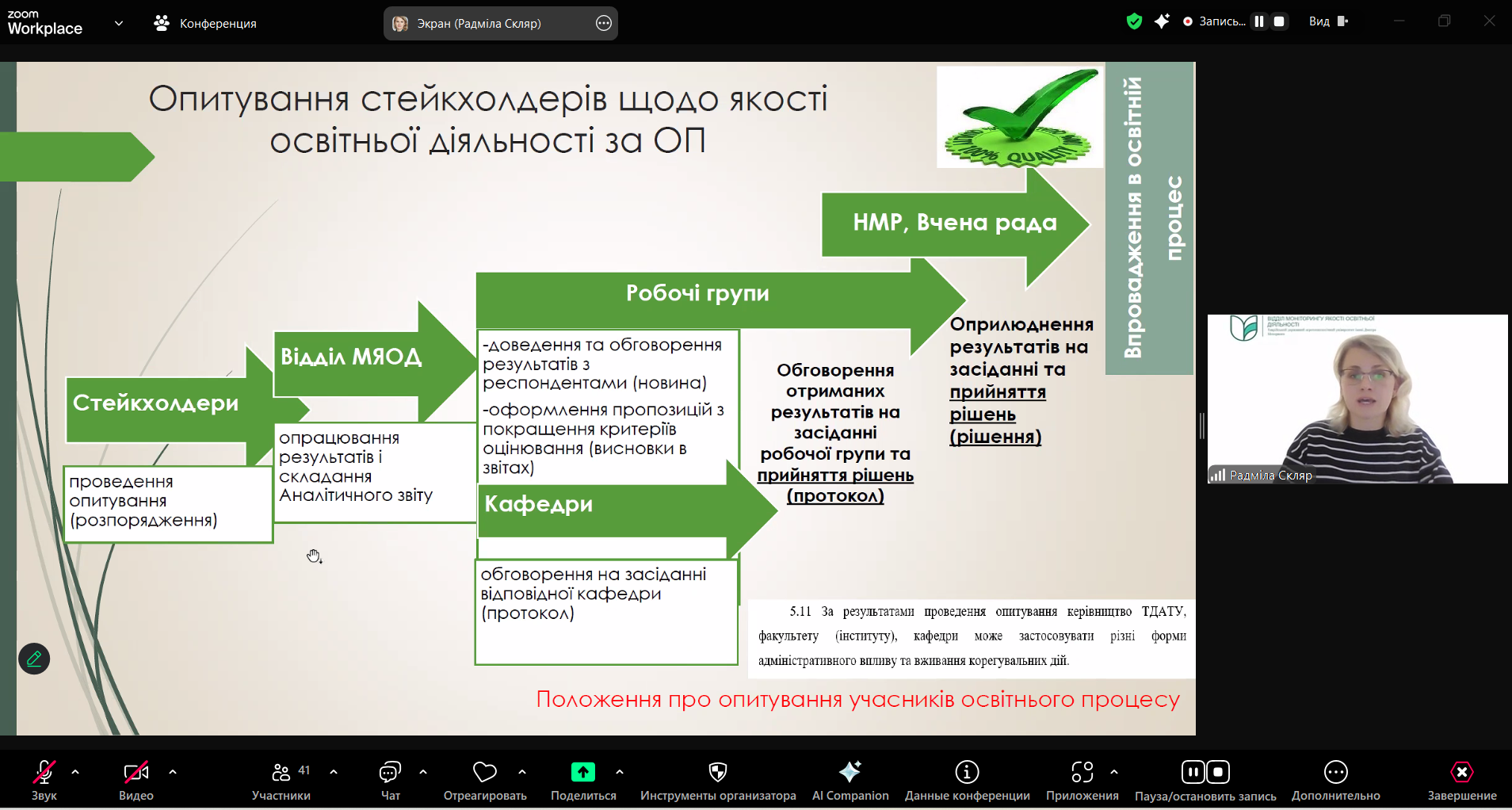Pause recording in bottom toolbar
Screen dimensions: 1512x810
tap(1193, 772)
